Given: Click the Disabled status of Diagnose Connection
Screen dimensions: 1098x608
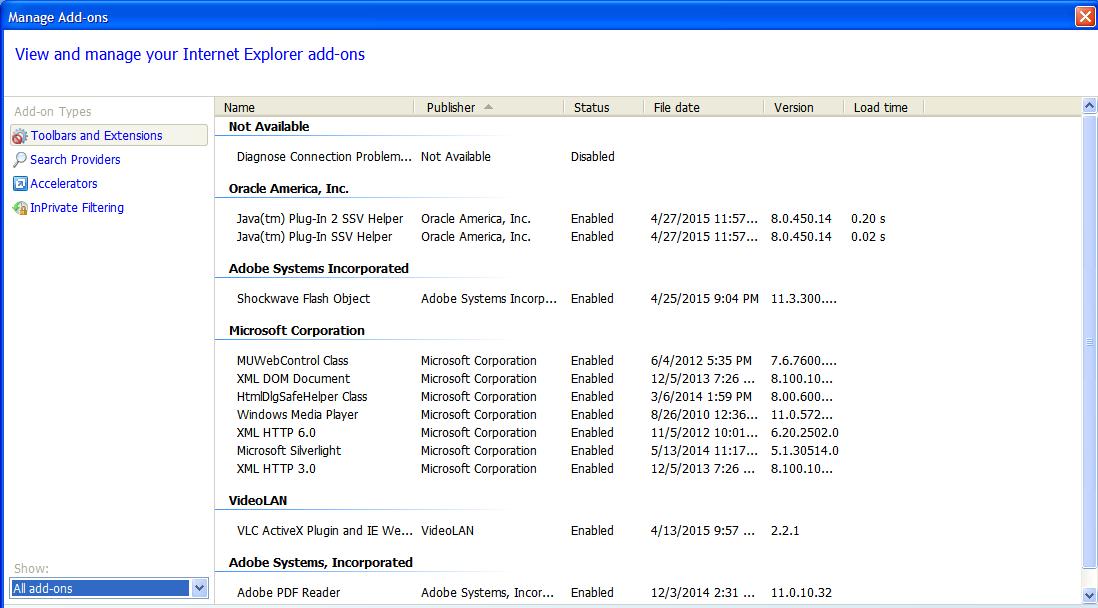Looking at the screenshot, I should [592, 157].
